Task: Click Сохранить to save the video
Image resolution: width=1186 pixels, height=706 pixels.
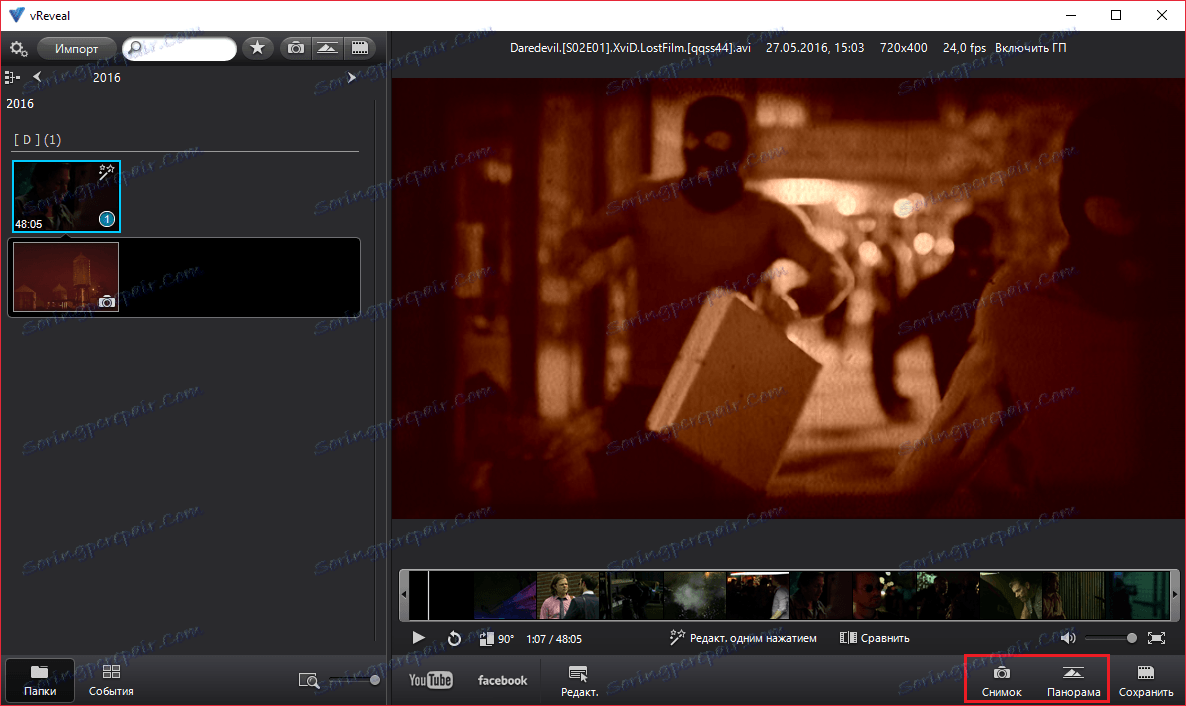Action: (1146, 681)
